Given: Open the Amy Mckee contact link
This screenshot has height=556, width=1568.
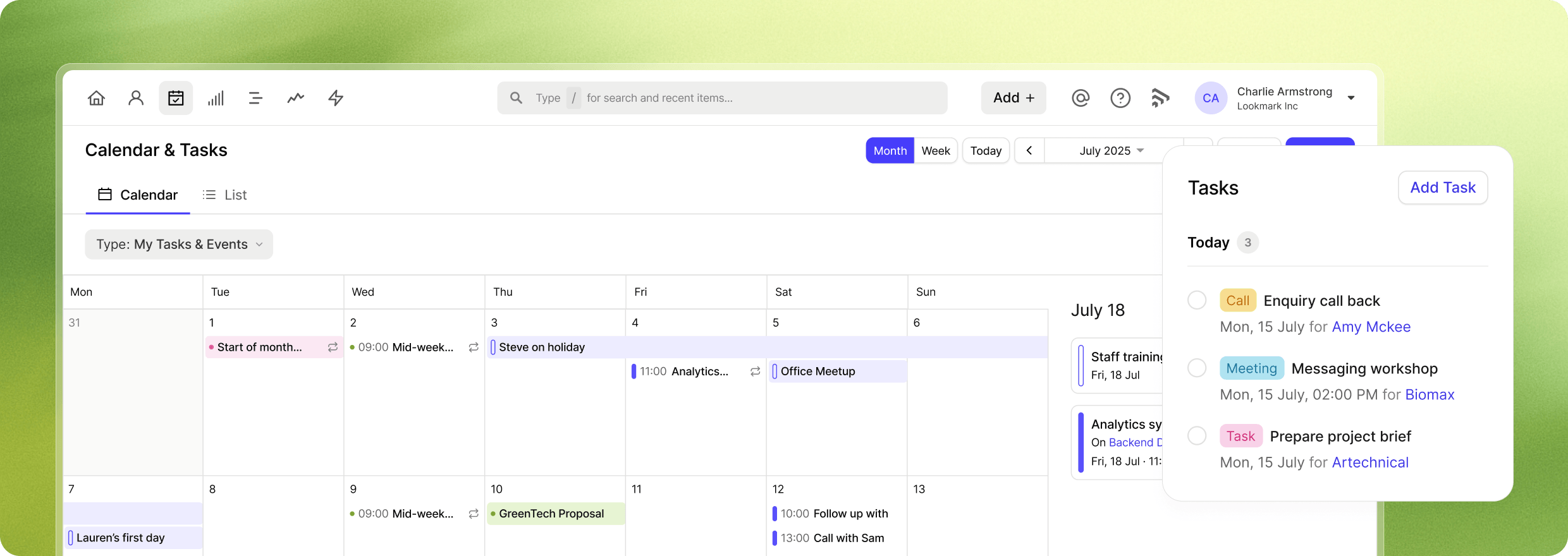Looking at the screenshot, I should click(x=1371, y=327).
